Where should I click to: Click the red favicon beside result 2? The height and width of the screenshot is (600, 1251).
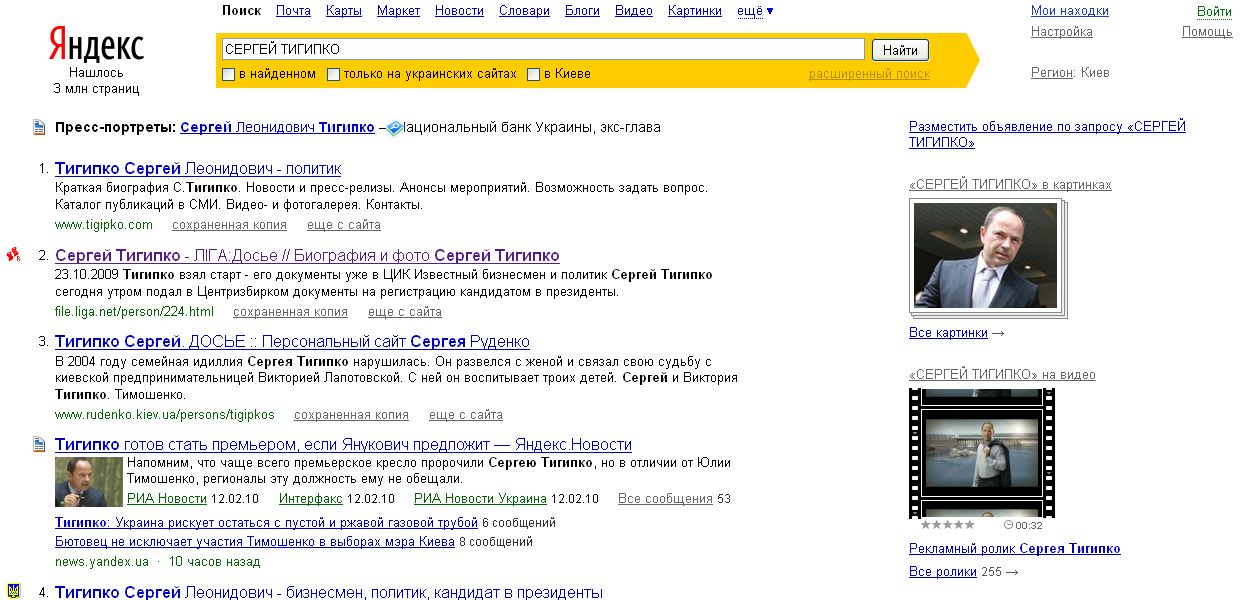pos(13,255)
